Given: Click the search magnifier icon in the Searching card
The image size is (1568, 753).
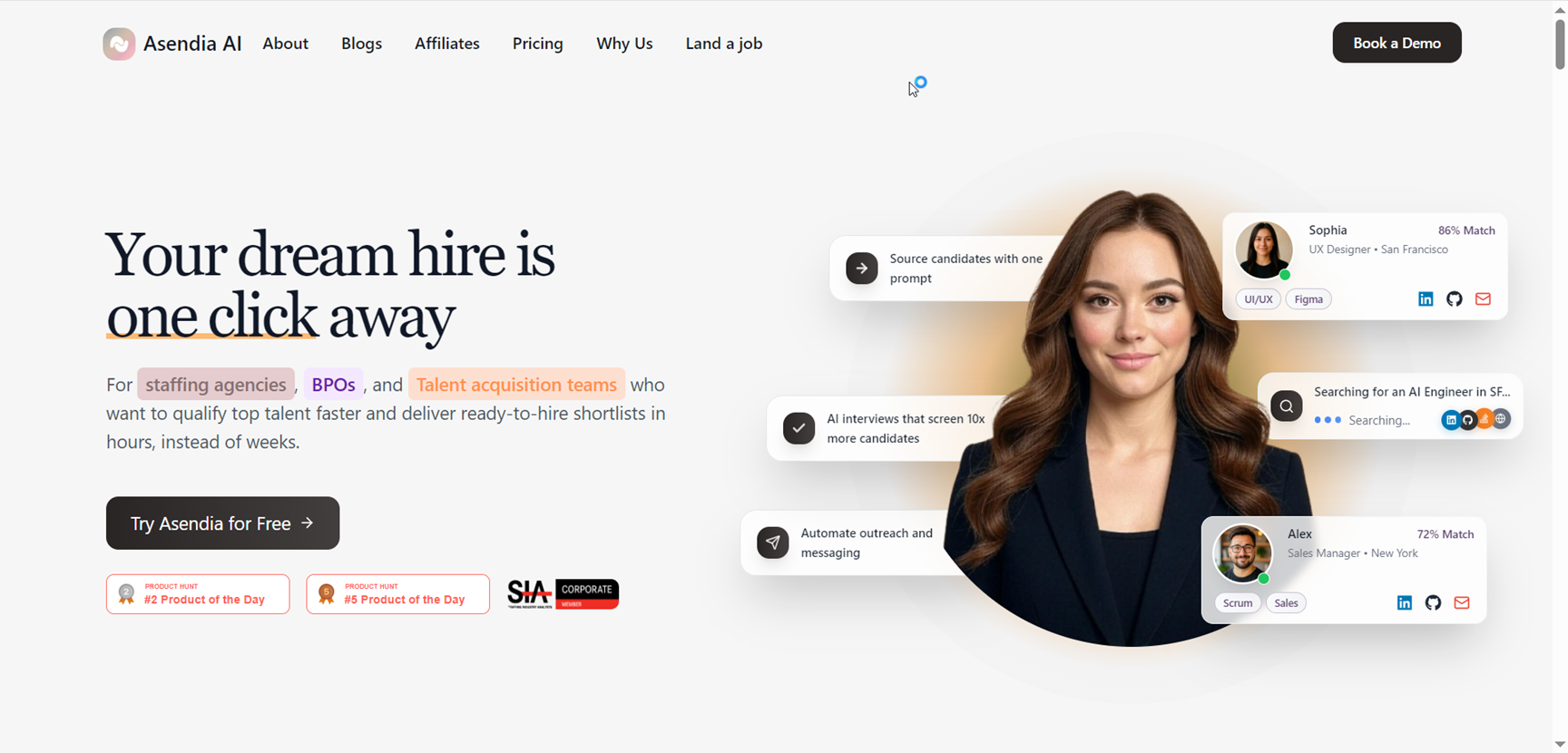Looking at the screenshot, I should (x=1287, y=406).
